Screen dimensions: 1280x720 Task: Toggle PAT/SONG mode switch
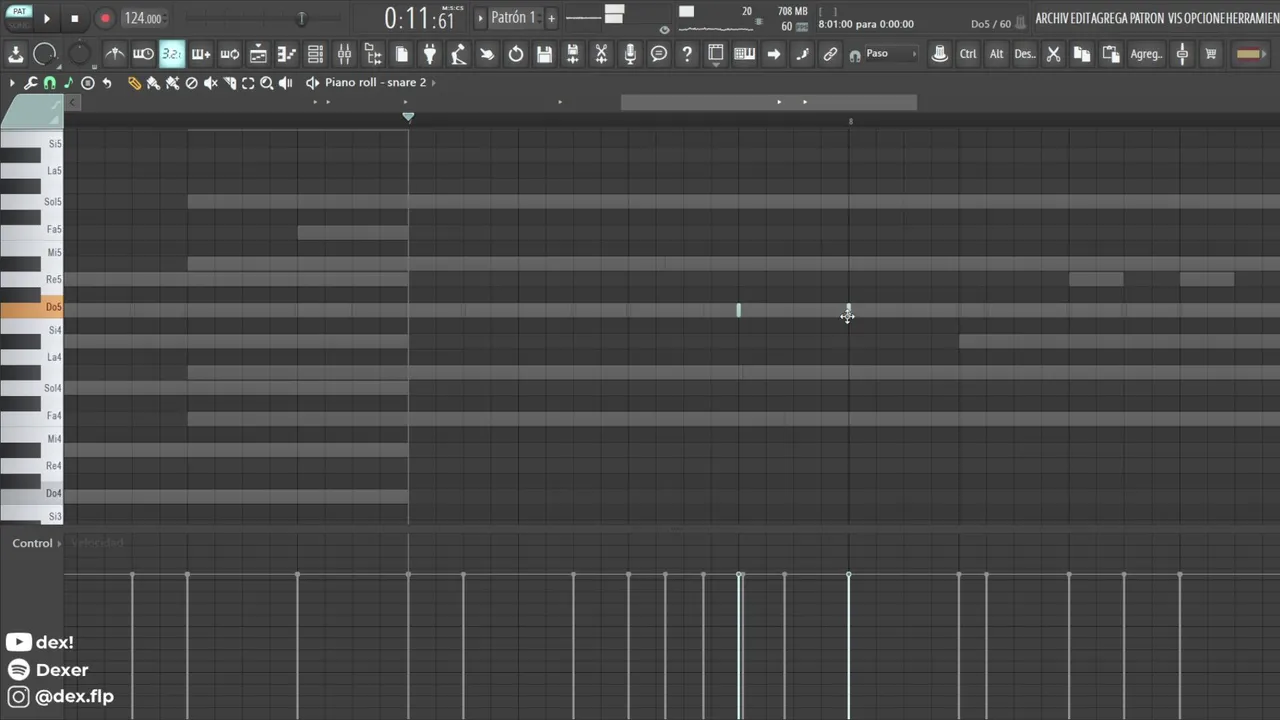coord(19,17)
